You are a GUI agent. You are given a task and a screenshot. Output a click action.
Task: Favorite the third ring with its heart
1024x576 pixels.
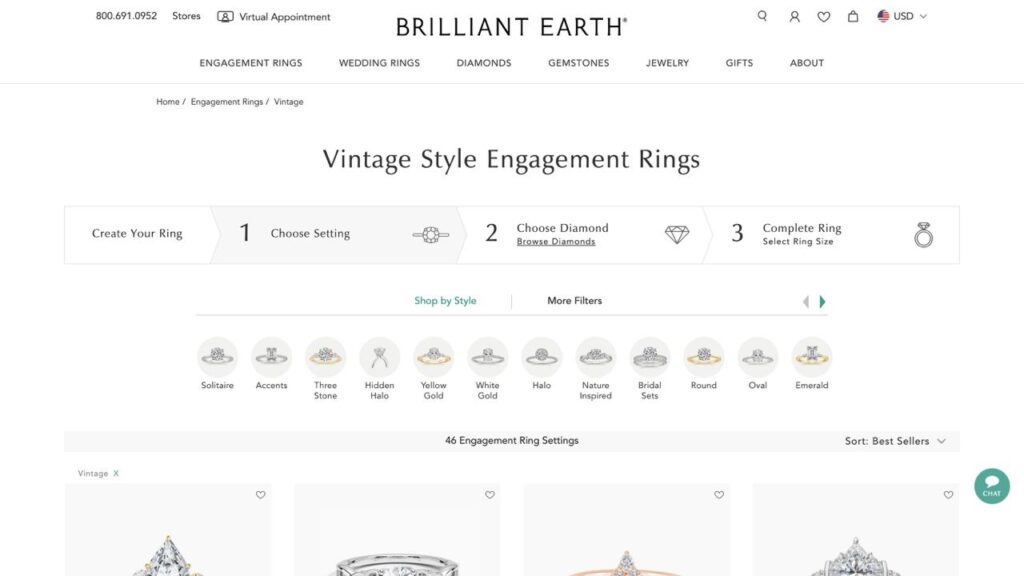719,495
